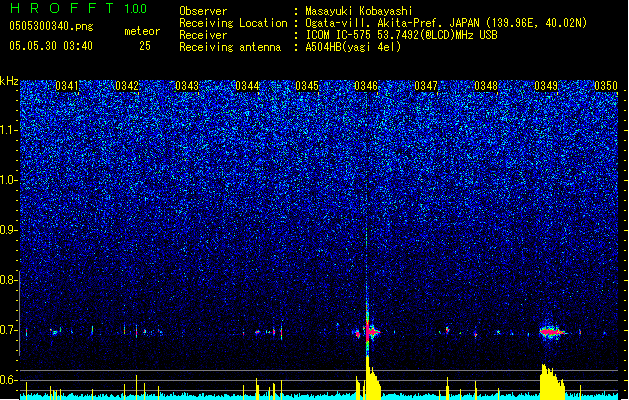629x400 pixels.
Task: Click the 0346 time marker
Action: click(x=366, y=86)
